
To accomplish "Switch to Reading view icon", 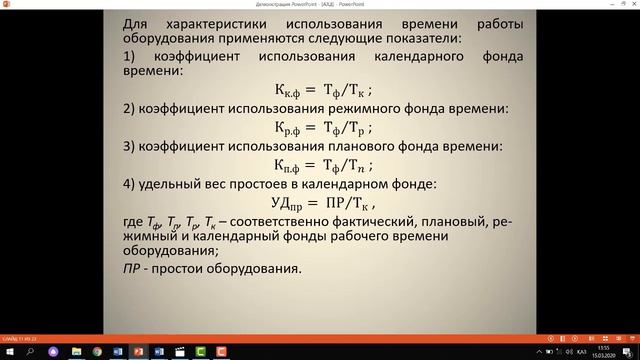I will tap(619, 339).
